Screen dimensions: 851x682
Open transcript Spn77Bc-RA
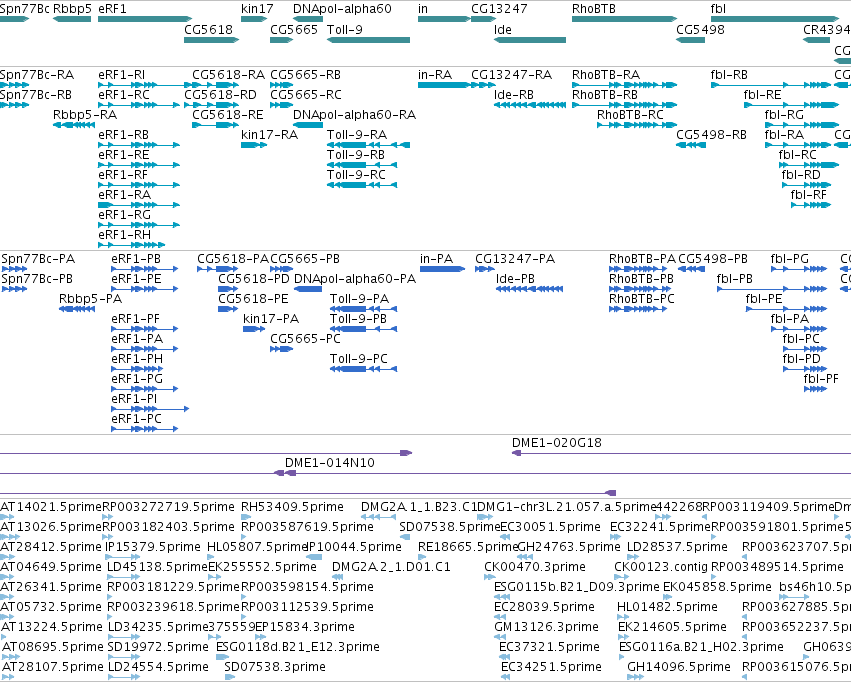(15, 85)
